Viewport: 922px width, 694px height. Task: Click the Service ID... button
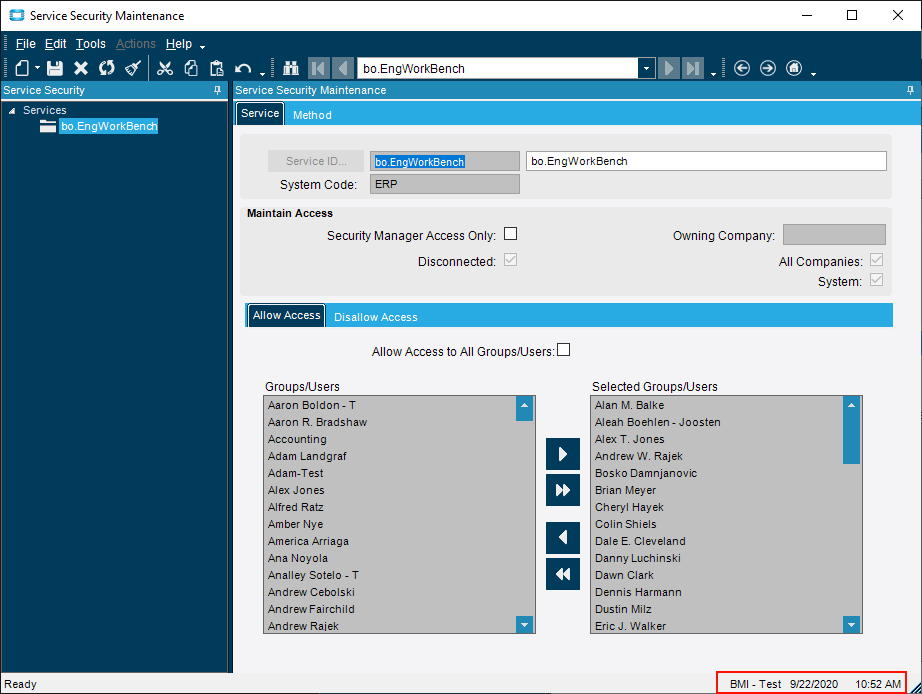pos(316,161)
